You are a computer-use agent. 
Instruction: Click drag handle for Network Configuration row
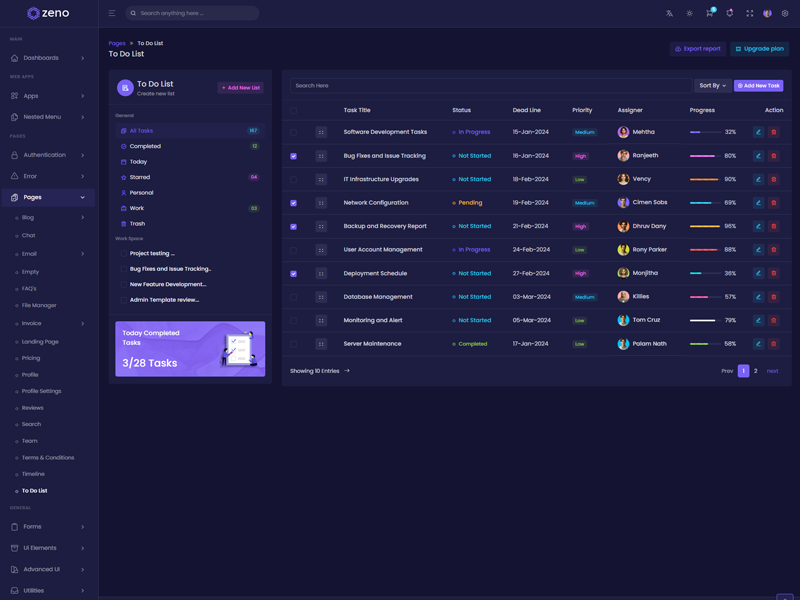(321, 203)
